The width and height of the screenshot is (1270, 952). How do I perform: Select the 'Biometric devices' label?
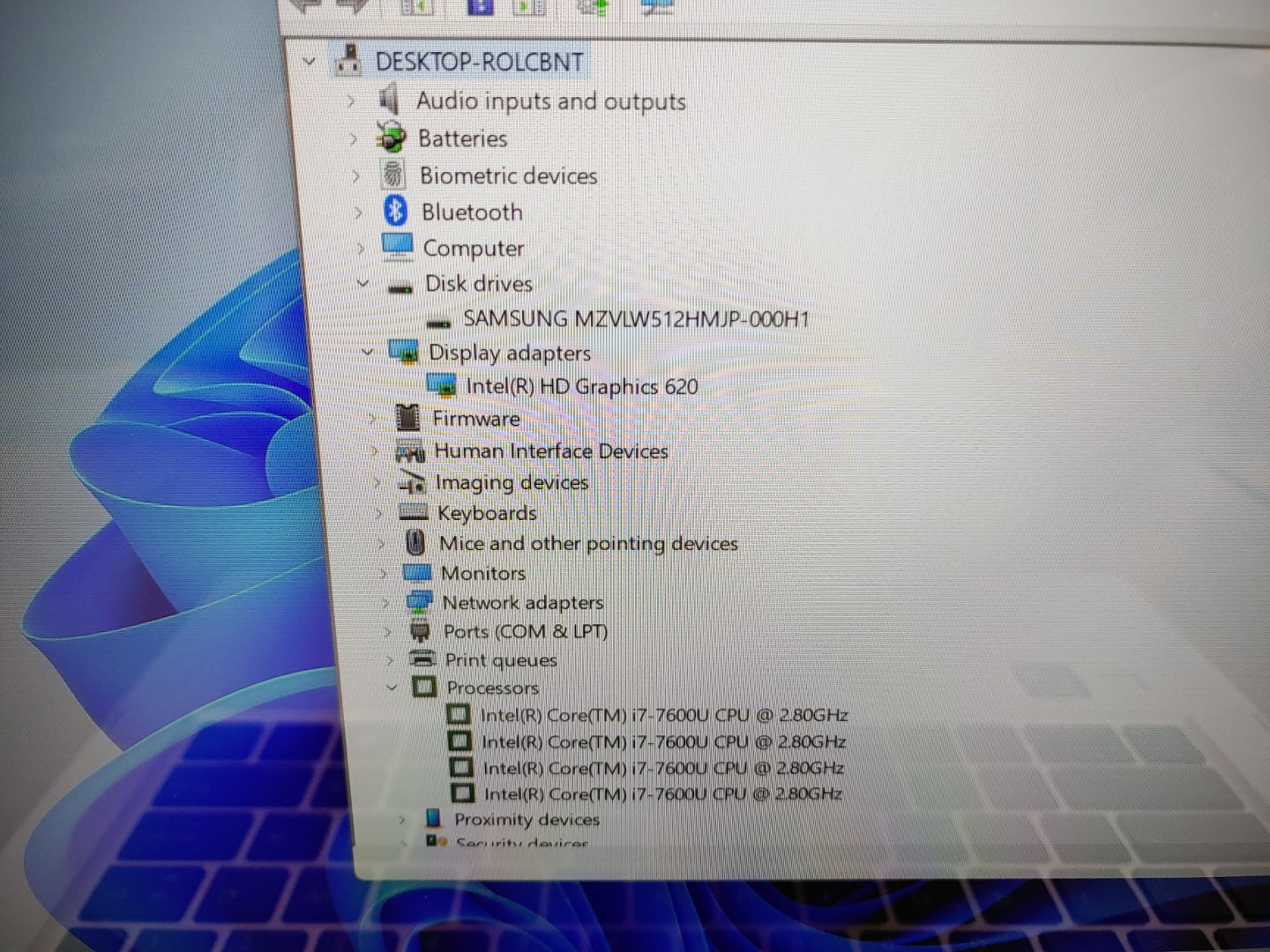pyautogui.click(x=509, y=175)
